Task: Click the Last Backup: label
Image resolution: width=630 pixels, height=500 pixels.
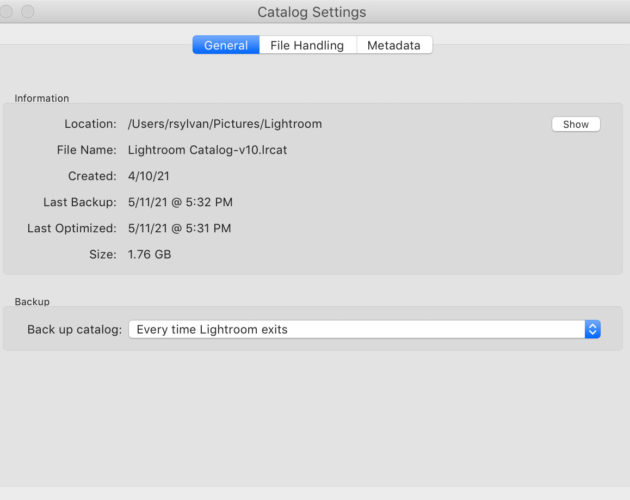Action: pyautogui.click(x=80, y=202)
